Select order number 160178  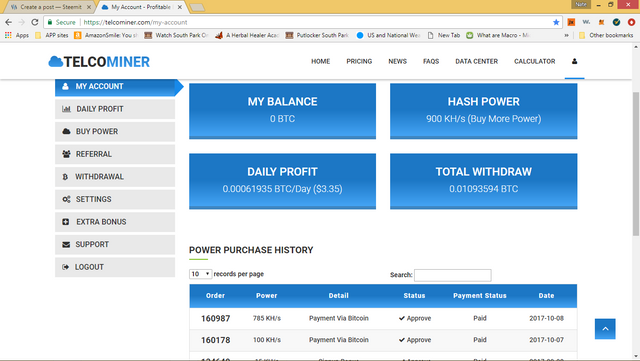[x=216, y=340]
